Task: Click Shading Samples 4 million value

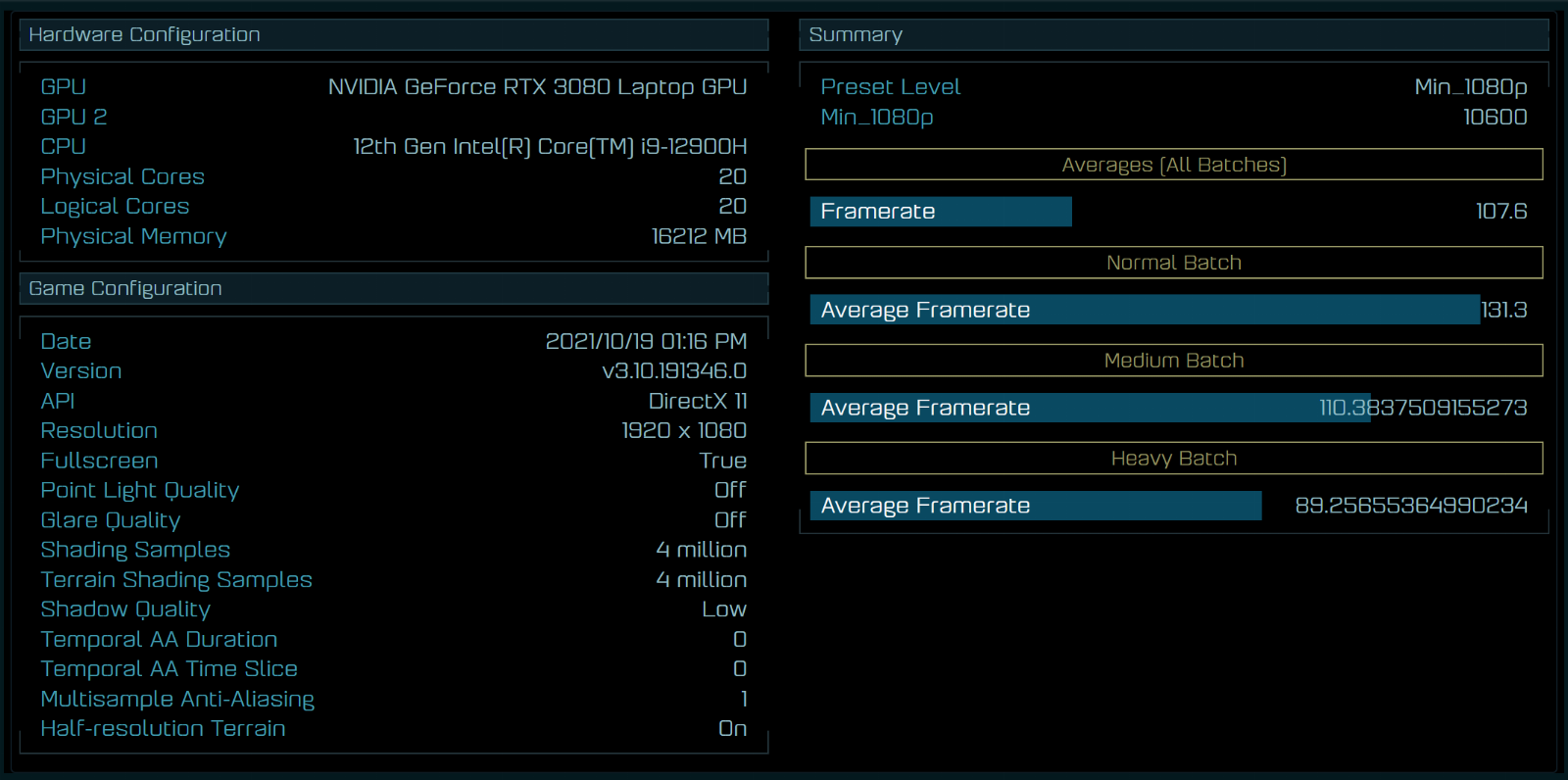Action: tap(702, 550)
